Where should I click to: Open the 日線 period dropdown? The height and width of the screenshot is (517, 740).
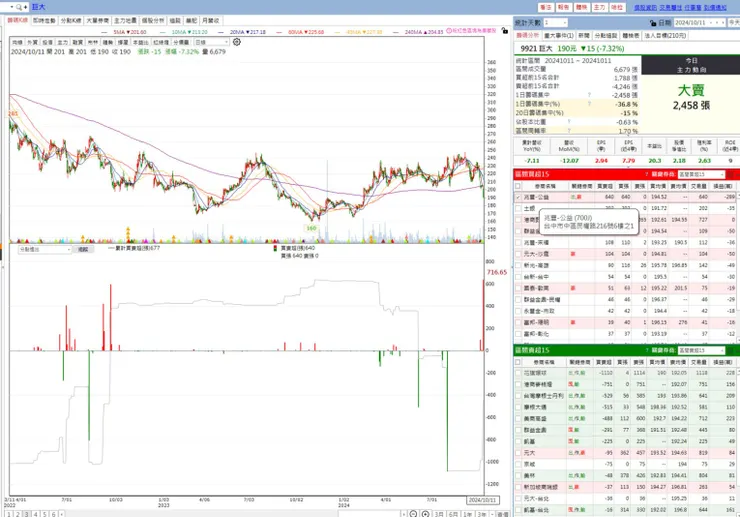pyautogui.click(x=211, y=42)
